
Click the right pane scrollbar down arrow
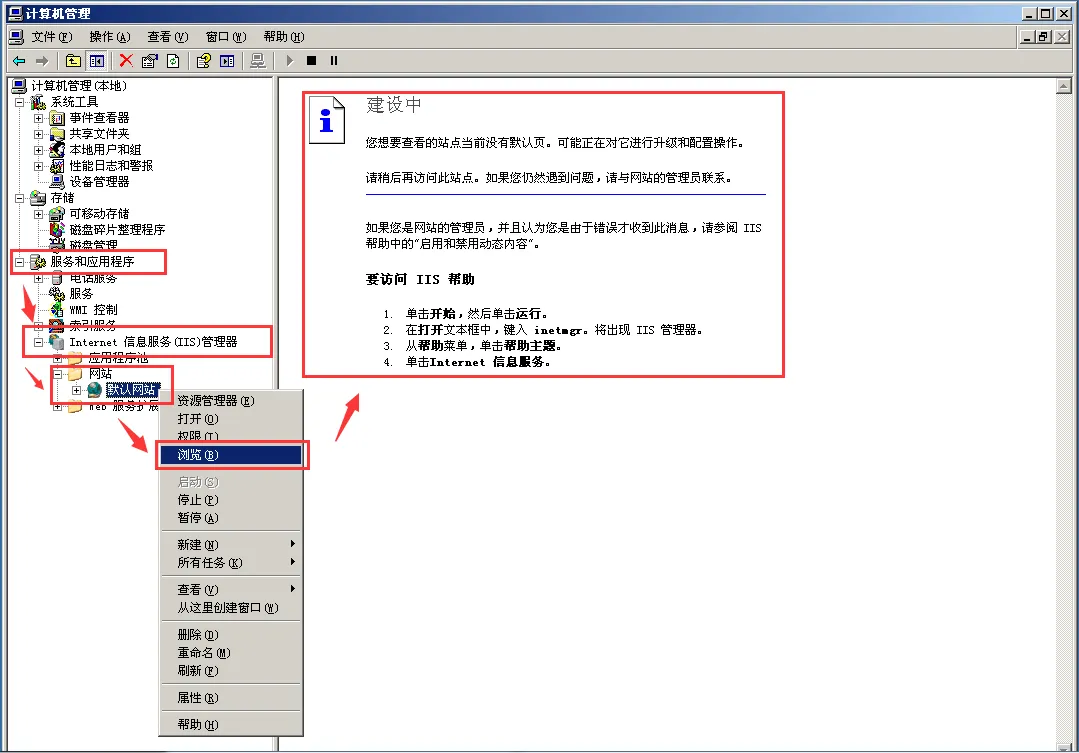[1064, 747]
